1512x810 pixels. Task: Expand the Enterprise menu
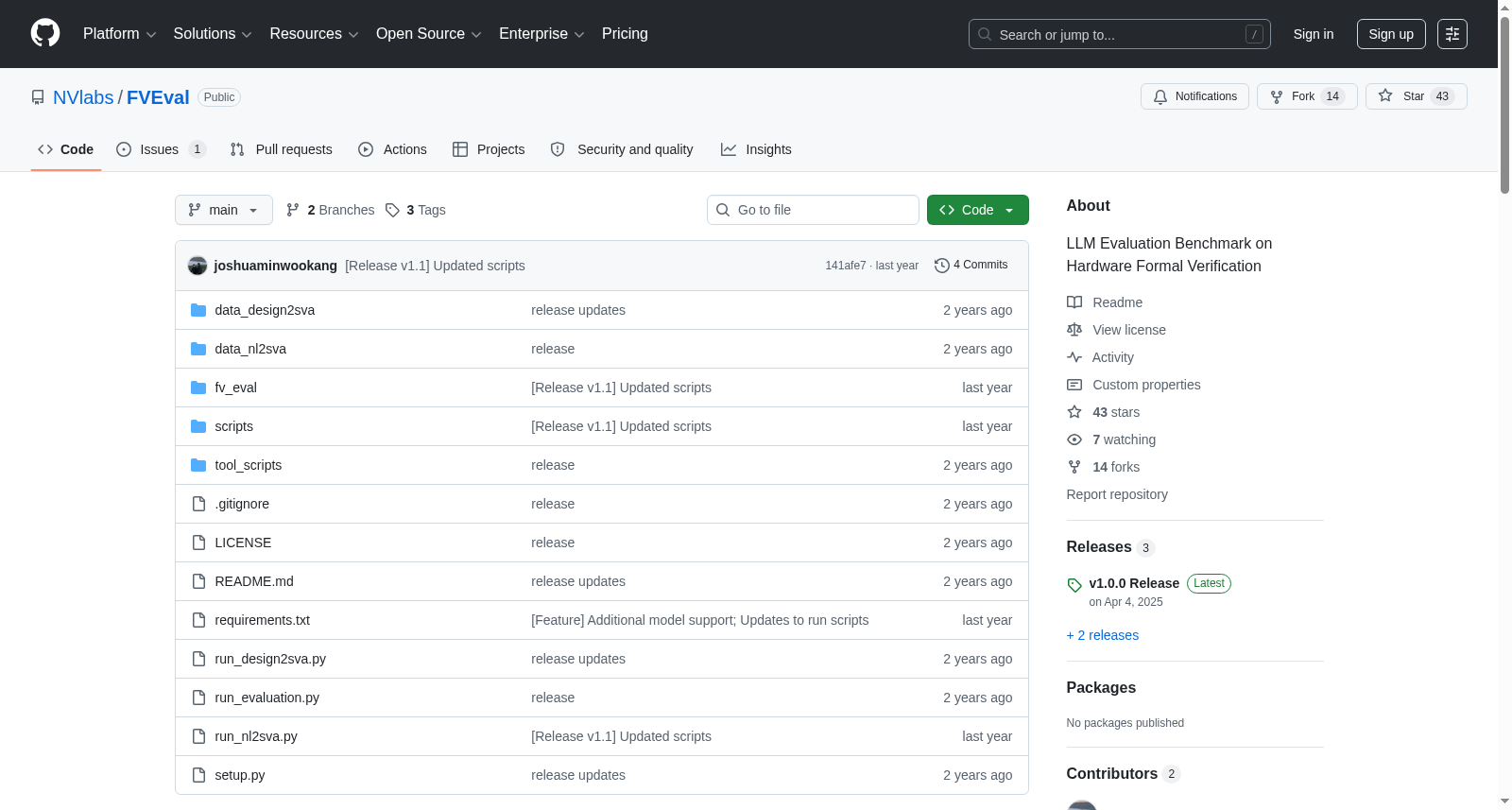click(x=541, y=34)
